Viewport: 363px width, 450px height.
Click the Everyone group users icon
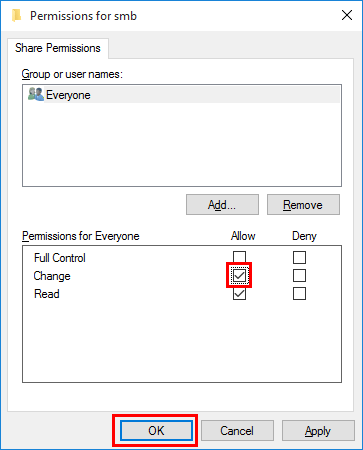(36, 94)
